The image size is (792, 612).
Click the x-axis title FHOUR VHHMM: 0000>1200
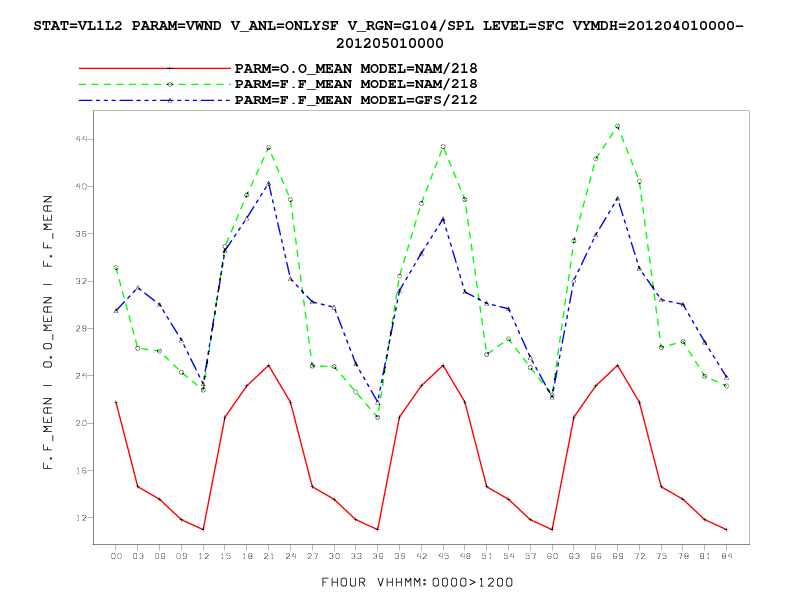tap(417, 582)
